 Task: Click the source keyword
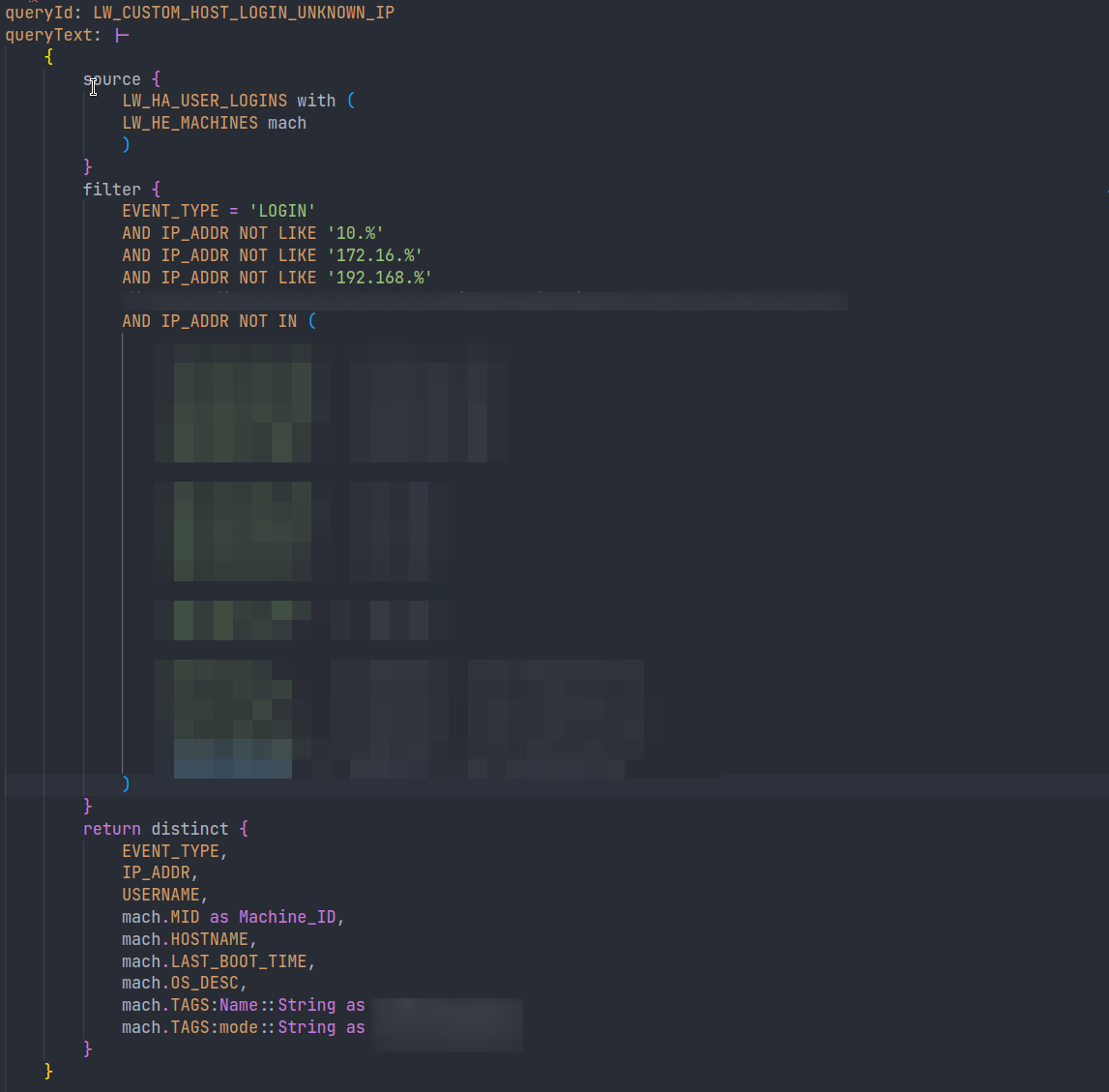[x=112, y=79]
